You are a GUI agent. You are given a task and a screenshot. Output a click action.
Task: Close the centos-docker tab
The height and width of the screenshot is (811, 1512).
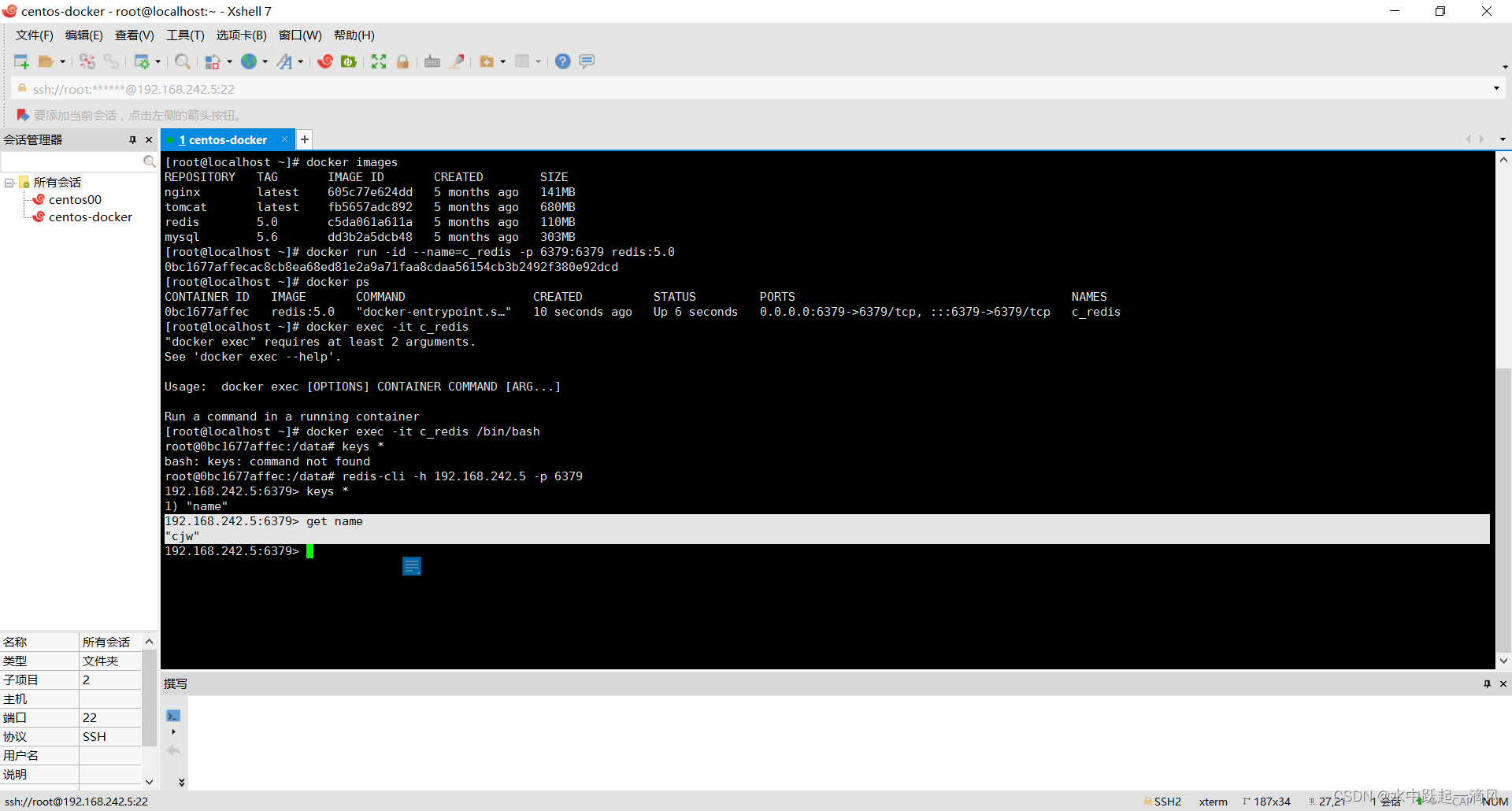coord(284,139)
